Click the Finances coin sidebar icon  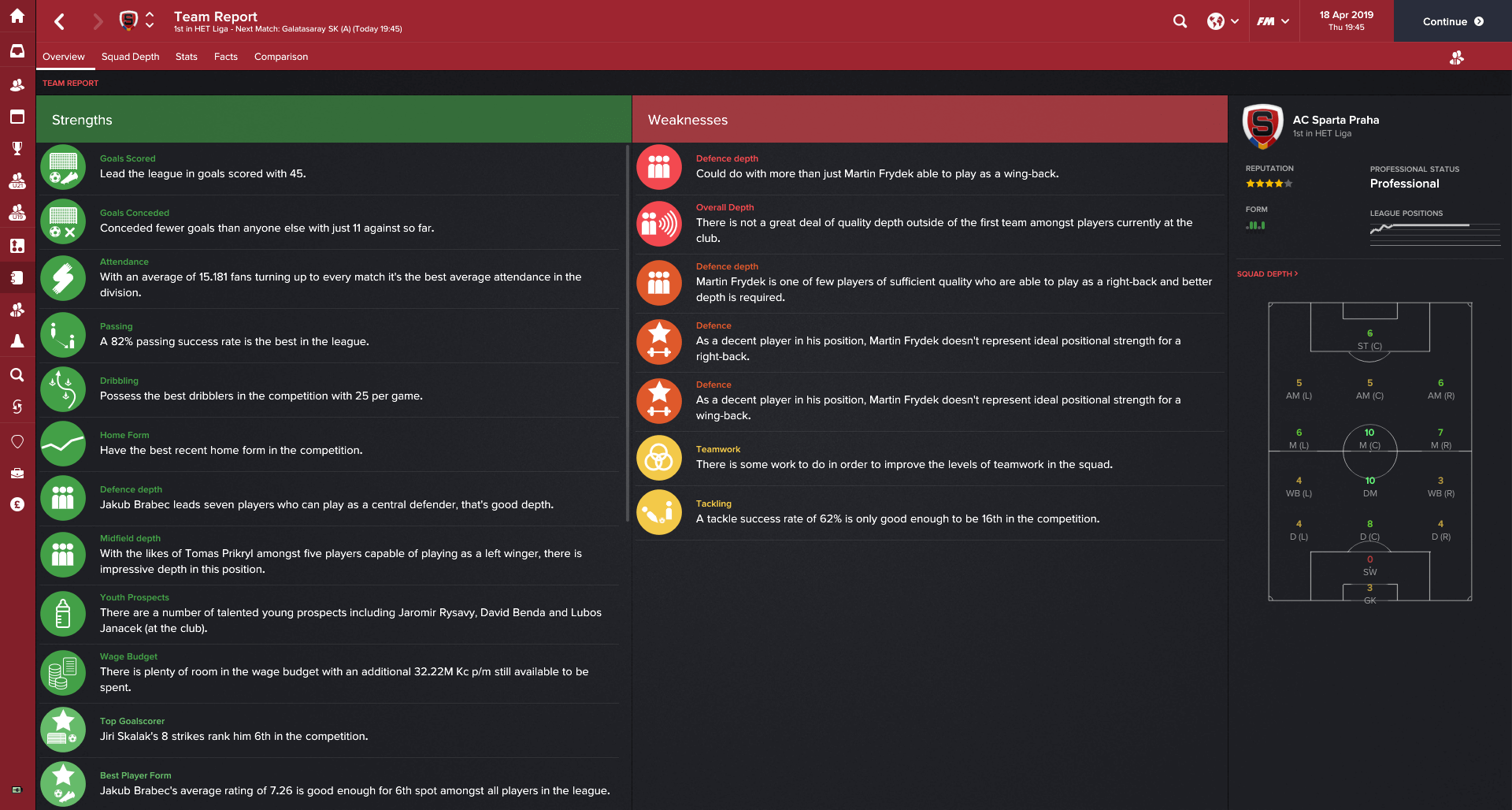tap(17, 504)
